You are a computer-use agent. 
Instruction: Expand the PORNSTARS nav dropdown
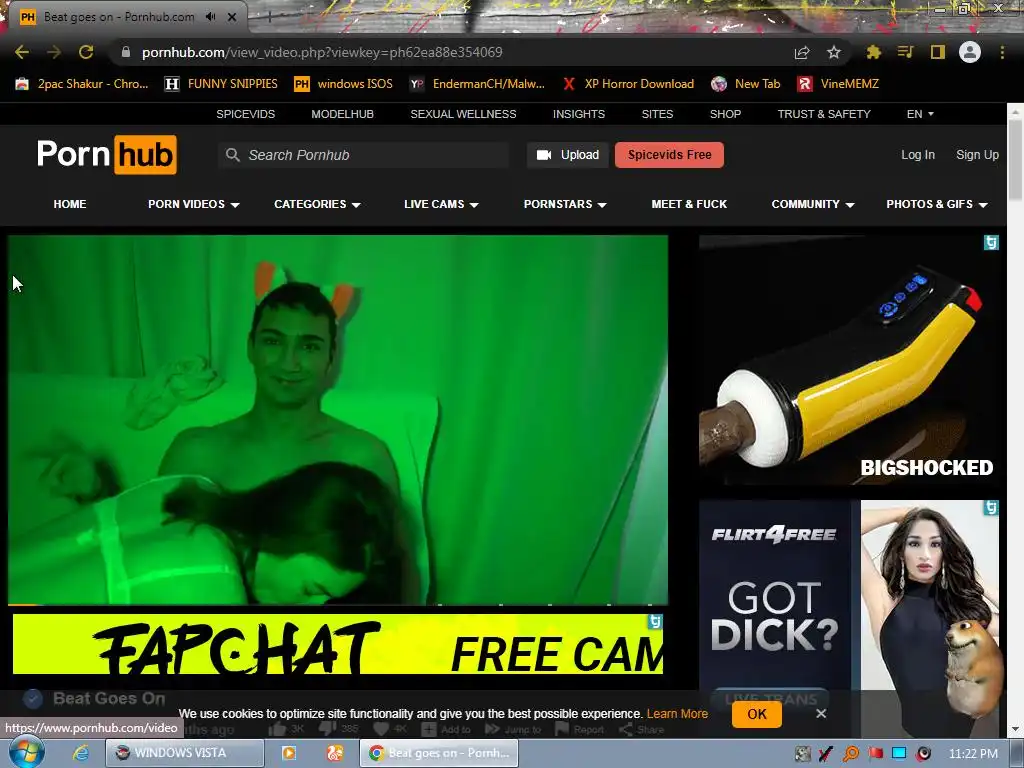coord(566,204)
